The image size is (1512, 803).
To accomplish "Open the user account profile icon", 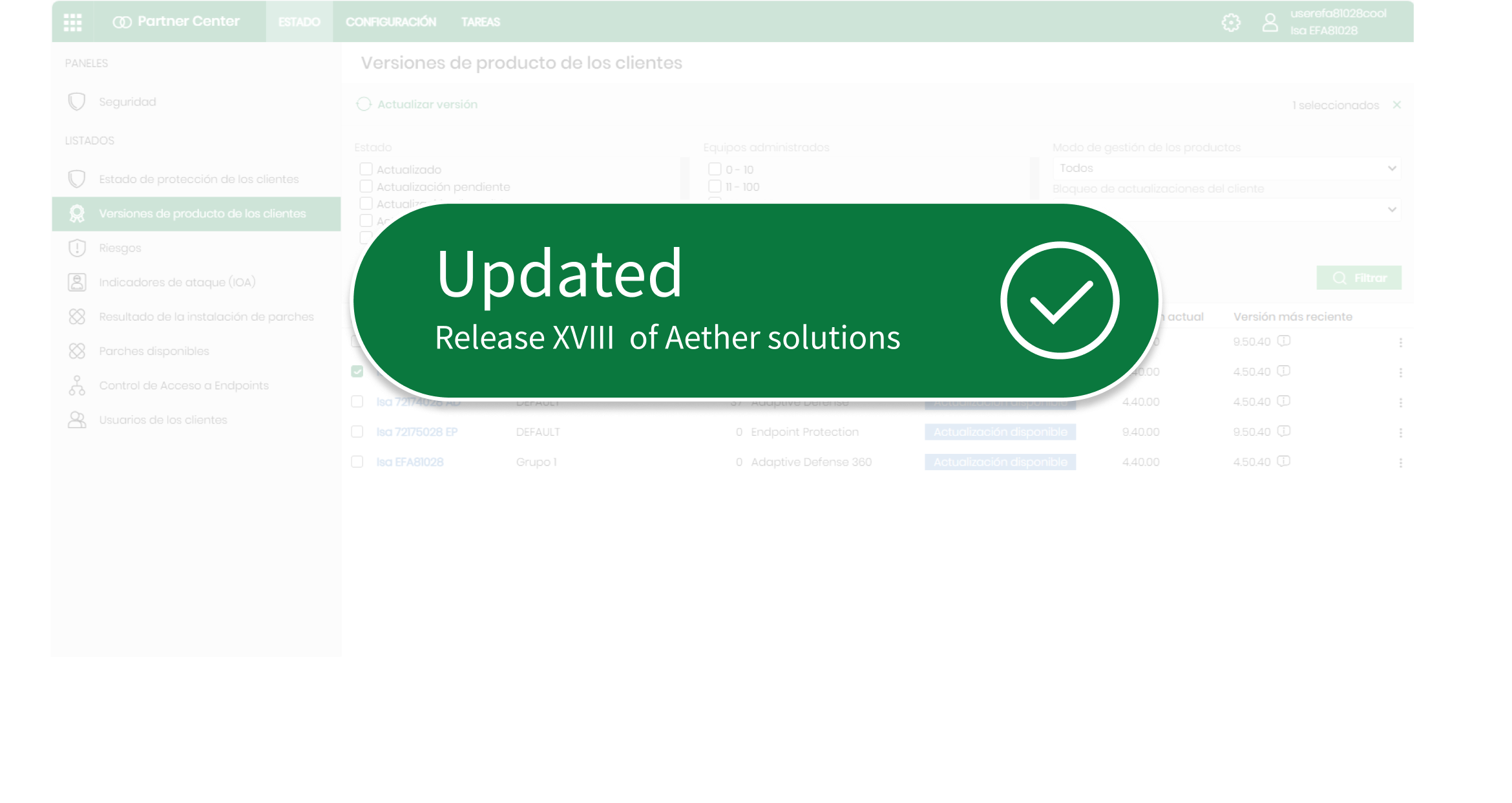I will pos(1270,23).
